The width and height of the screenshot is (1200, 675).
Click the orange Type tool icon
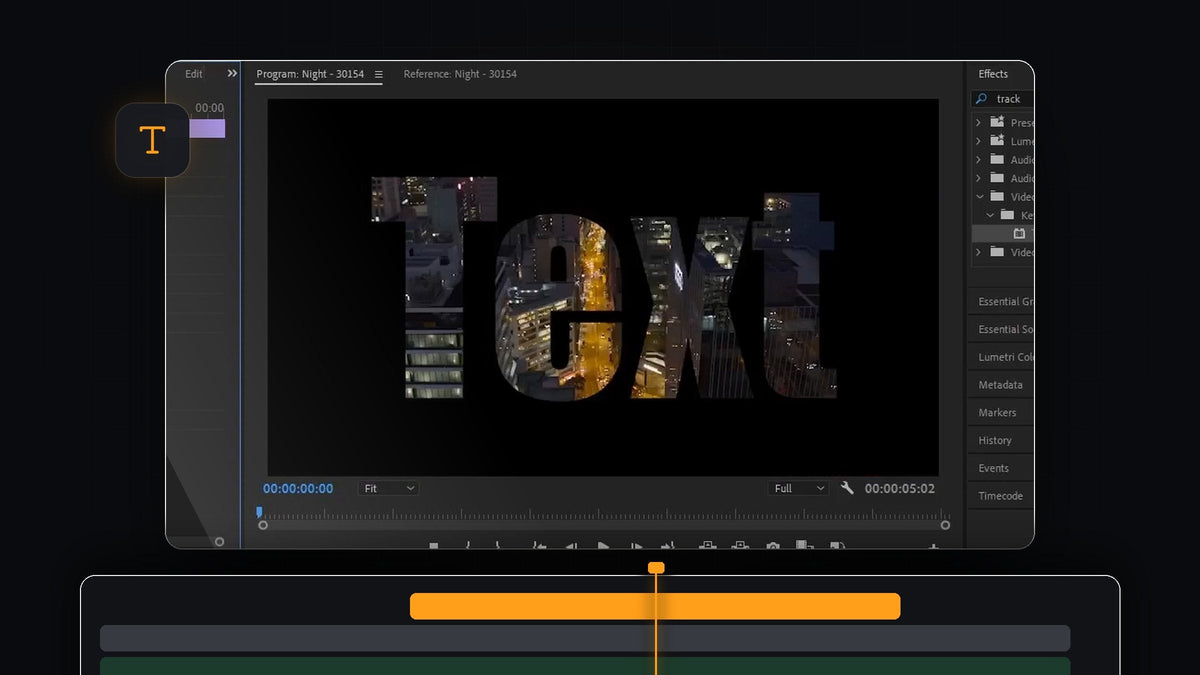(152, 140)
